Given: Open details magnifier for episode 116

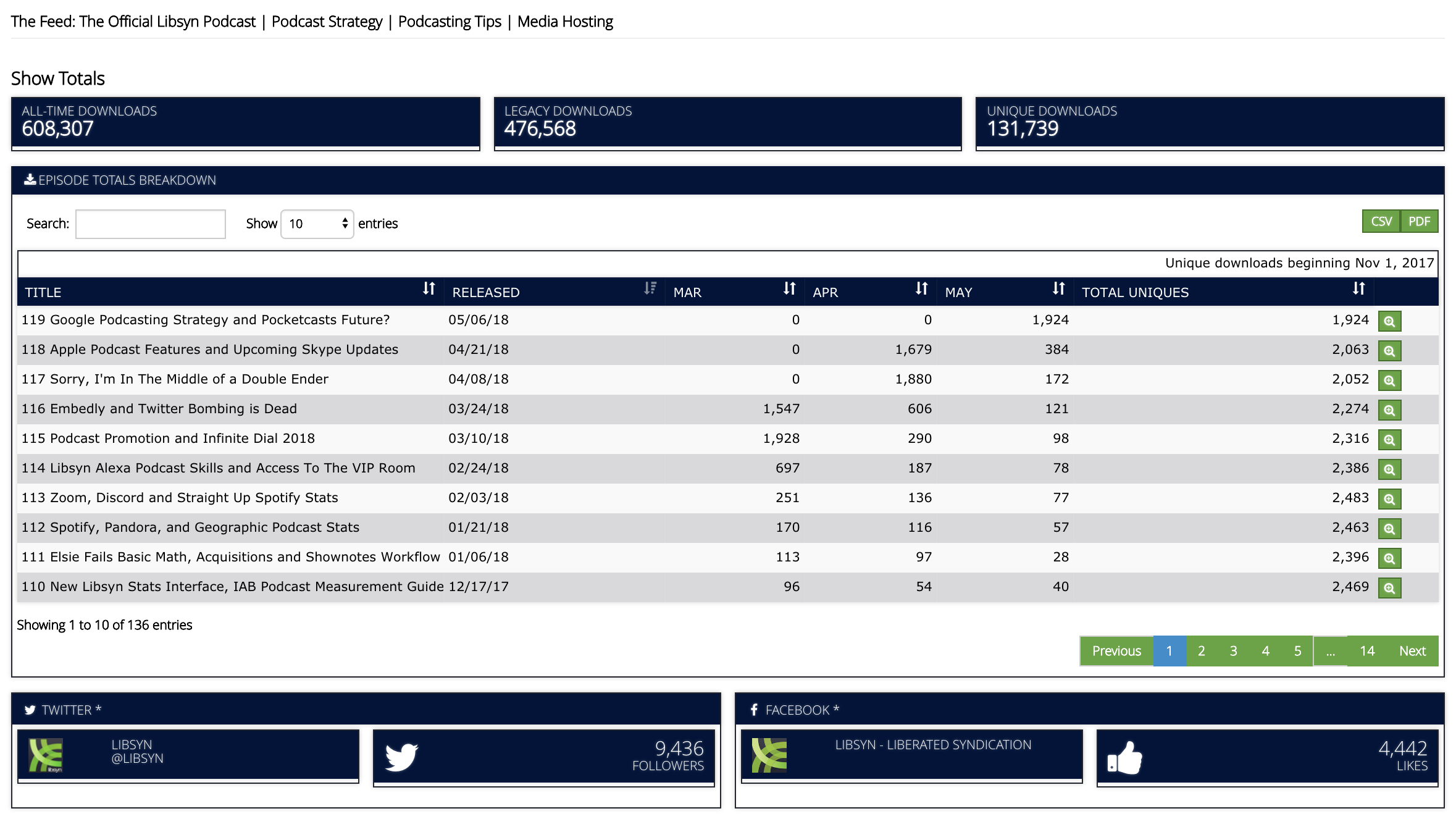Looking at the screenshot, I should (x=1389, y=410).
